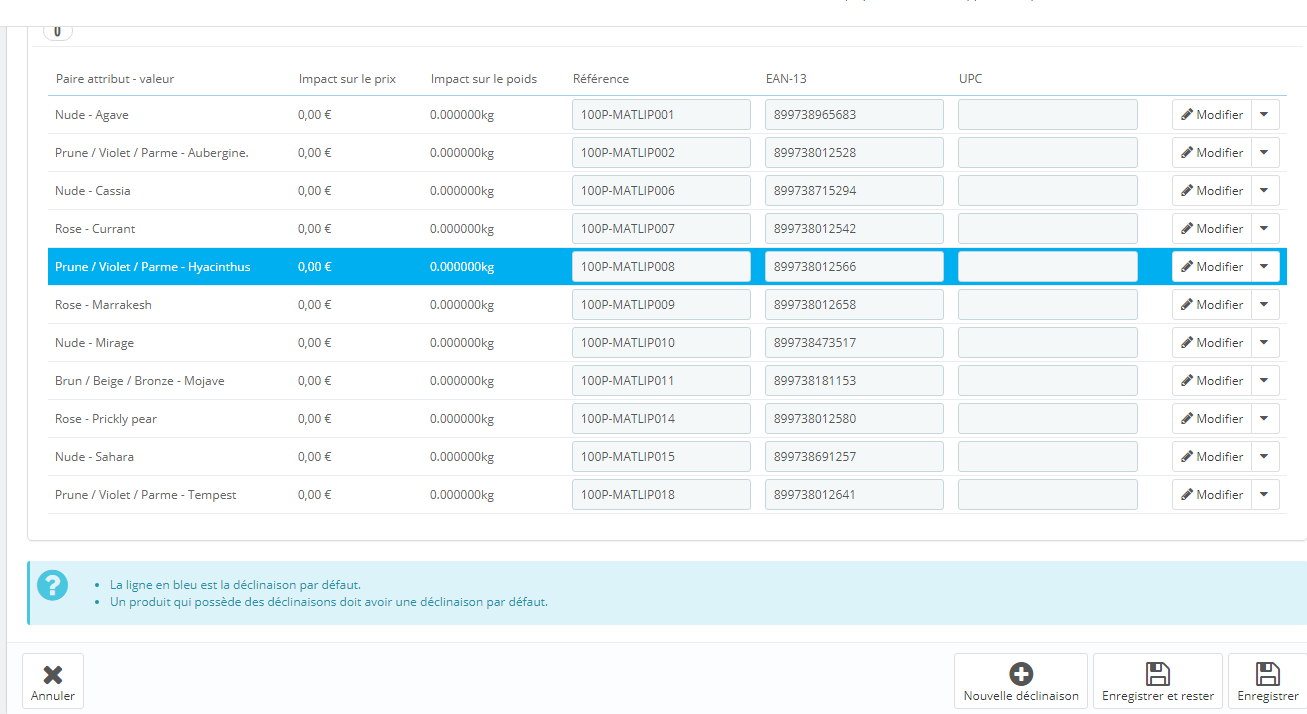Viewport: 1307px width, 714px height.
Task: Focus EAN-13 field 899738012658
Action: tap(854, 305)
